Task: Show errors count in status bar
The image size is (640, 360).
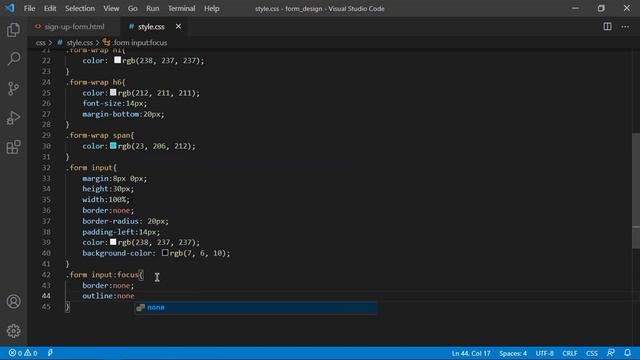Action: tap(16, 353)
